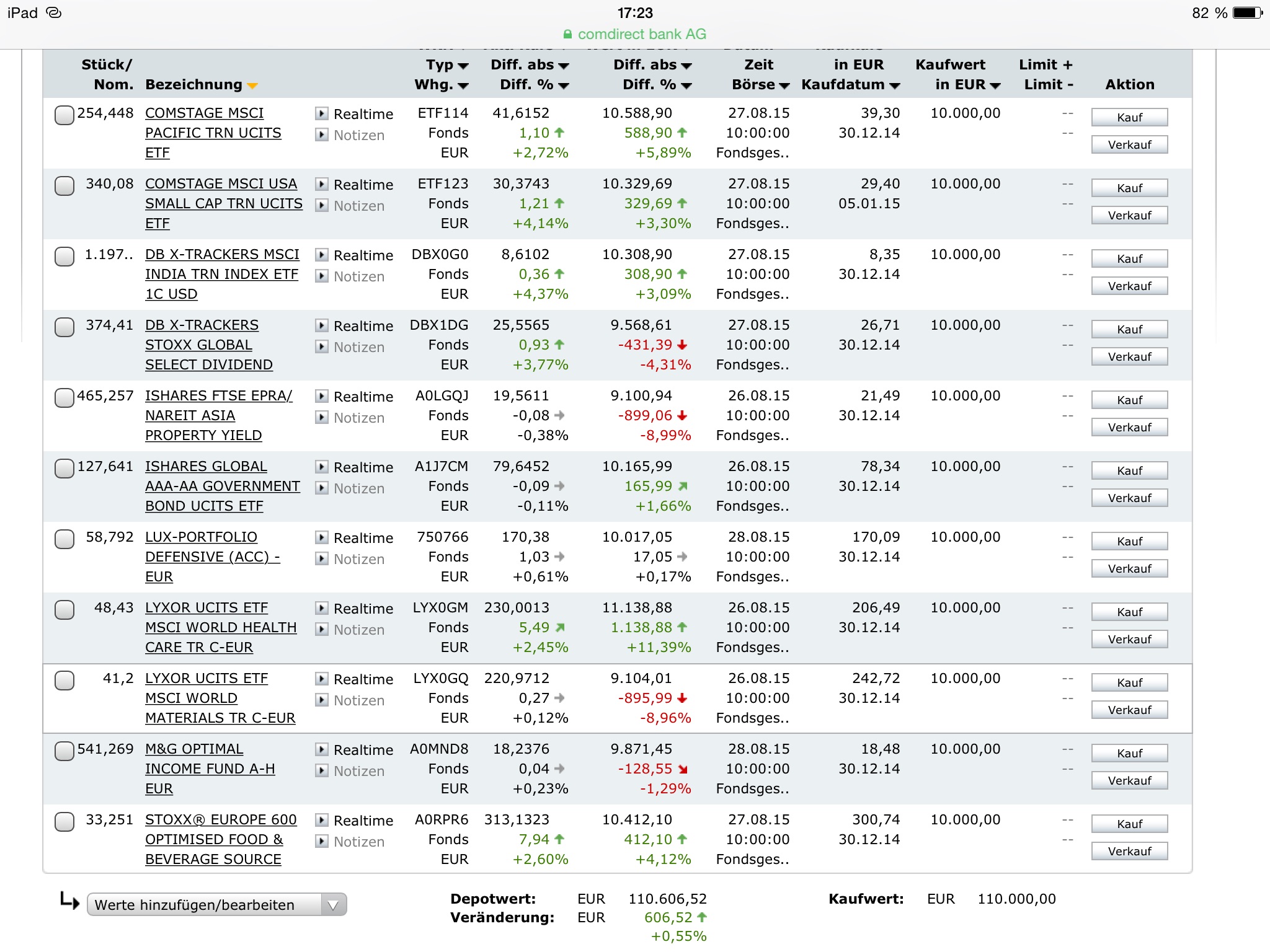Tap the comdirect bank AG address bar
Image resolution: width=1270 pixels, height=952 pixels.
[635, 34]
